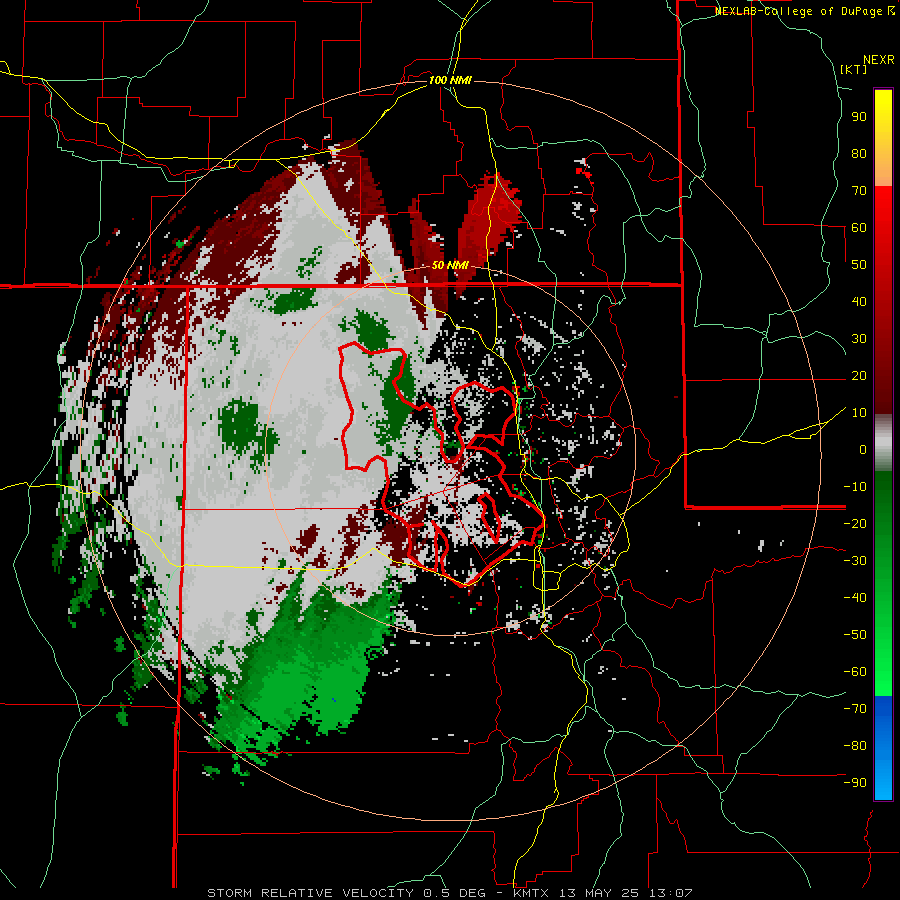
Task: Select the 50 value on velocity scale
Action: tap(859, 265)
